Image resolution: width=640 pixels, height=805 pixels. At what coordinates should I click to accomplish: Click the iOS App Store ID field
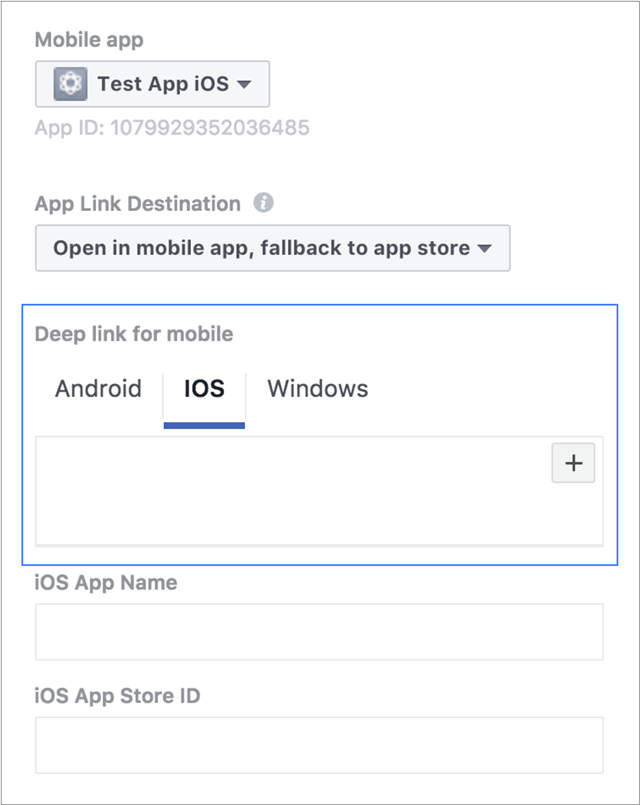(x=320, y=744)
